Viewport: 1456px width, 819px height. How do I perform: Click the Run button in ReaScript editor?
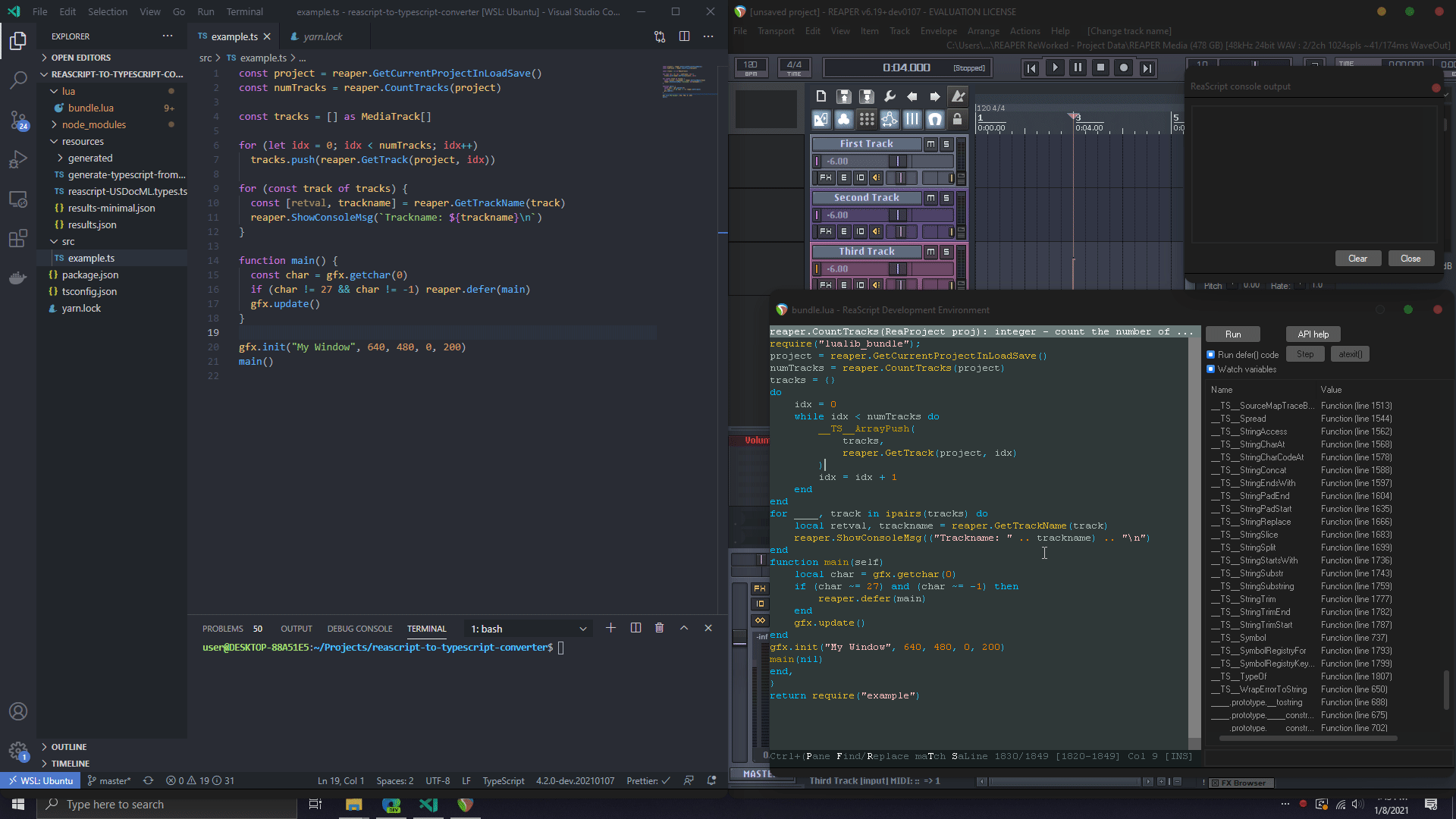(x=1232, y=334)
